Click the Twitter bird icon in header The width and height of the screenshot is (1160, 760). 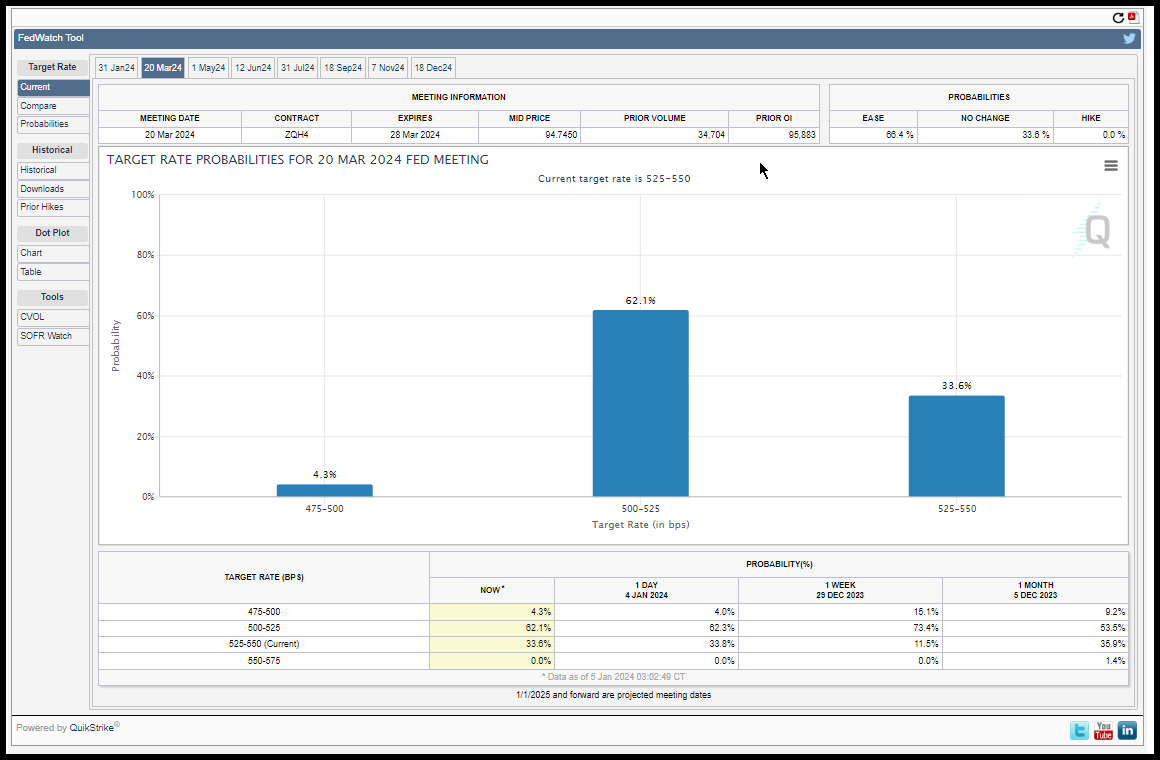[1129, 38]
